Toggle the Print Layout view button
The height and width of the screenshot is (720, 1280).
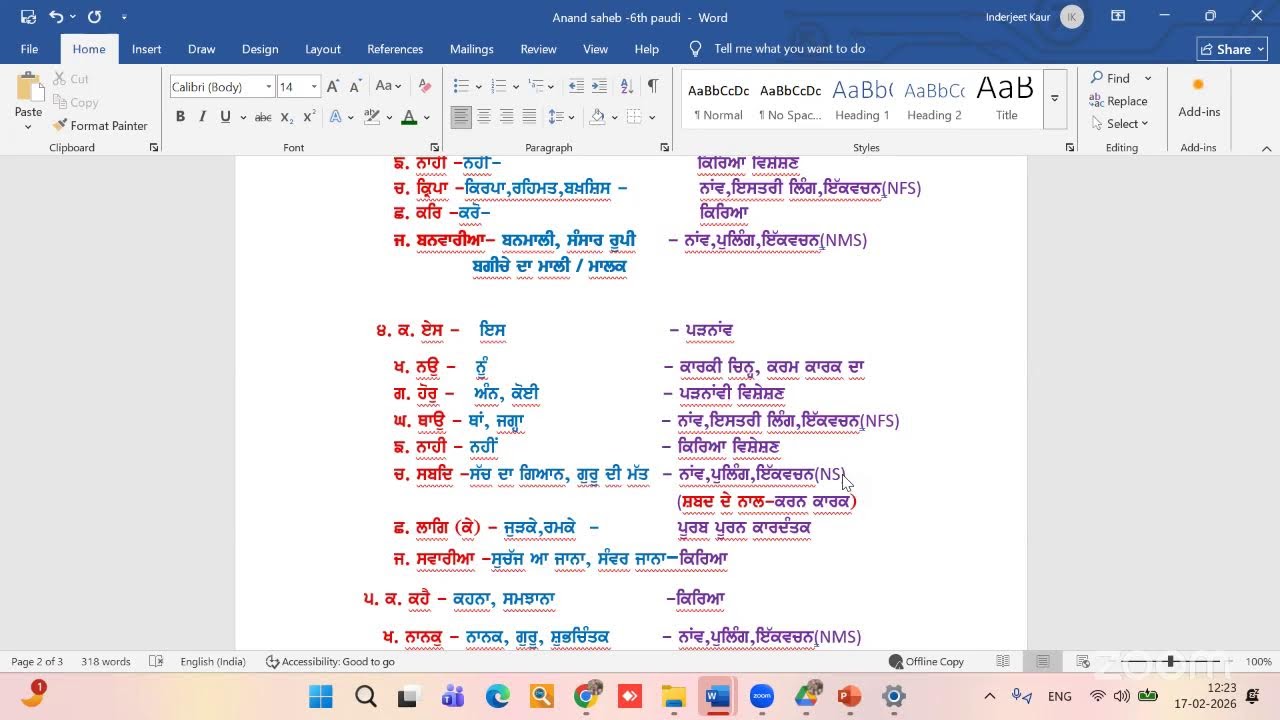(x=1043, y=661)
